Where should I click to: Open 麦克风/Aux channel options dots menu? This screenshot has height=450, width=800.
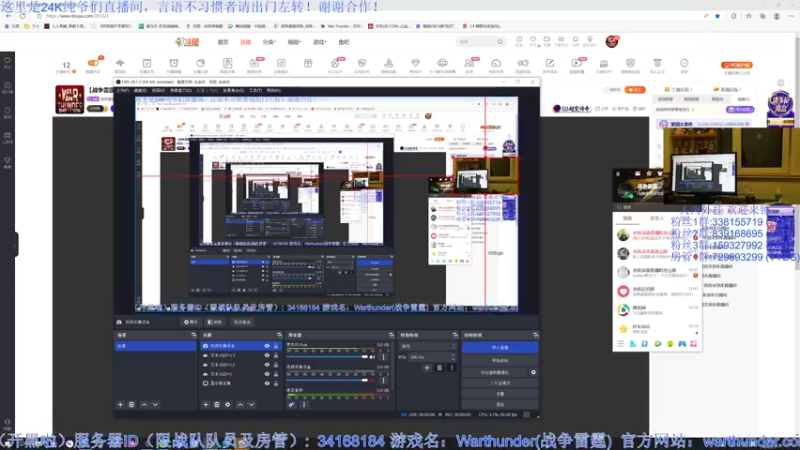click(384, 357)
